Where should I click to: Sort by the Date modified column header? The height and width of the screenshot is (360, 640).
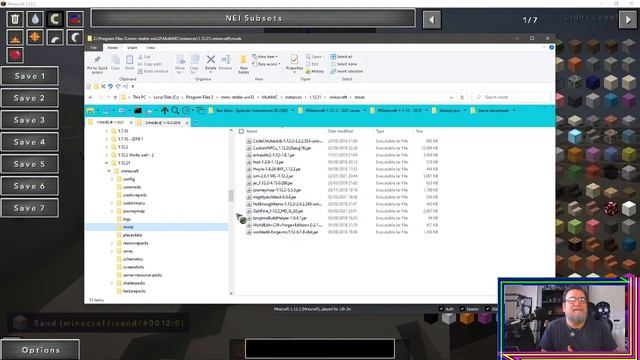coord(340,131)
